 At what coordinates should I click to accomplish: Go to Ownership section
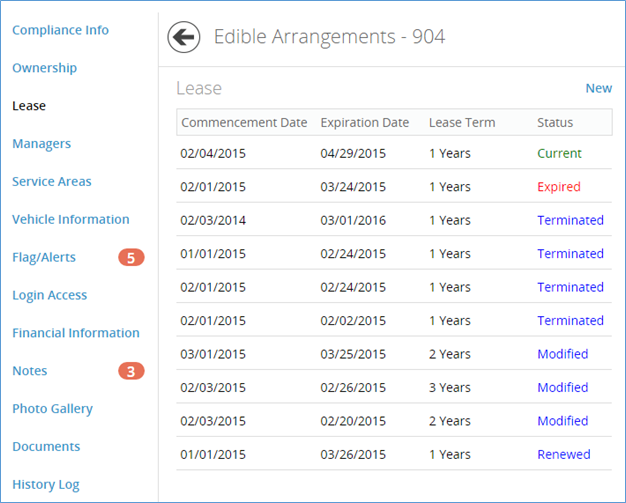click(44, 68)
